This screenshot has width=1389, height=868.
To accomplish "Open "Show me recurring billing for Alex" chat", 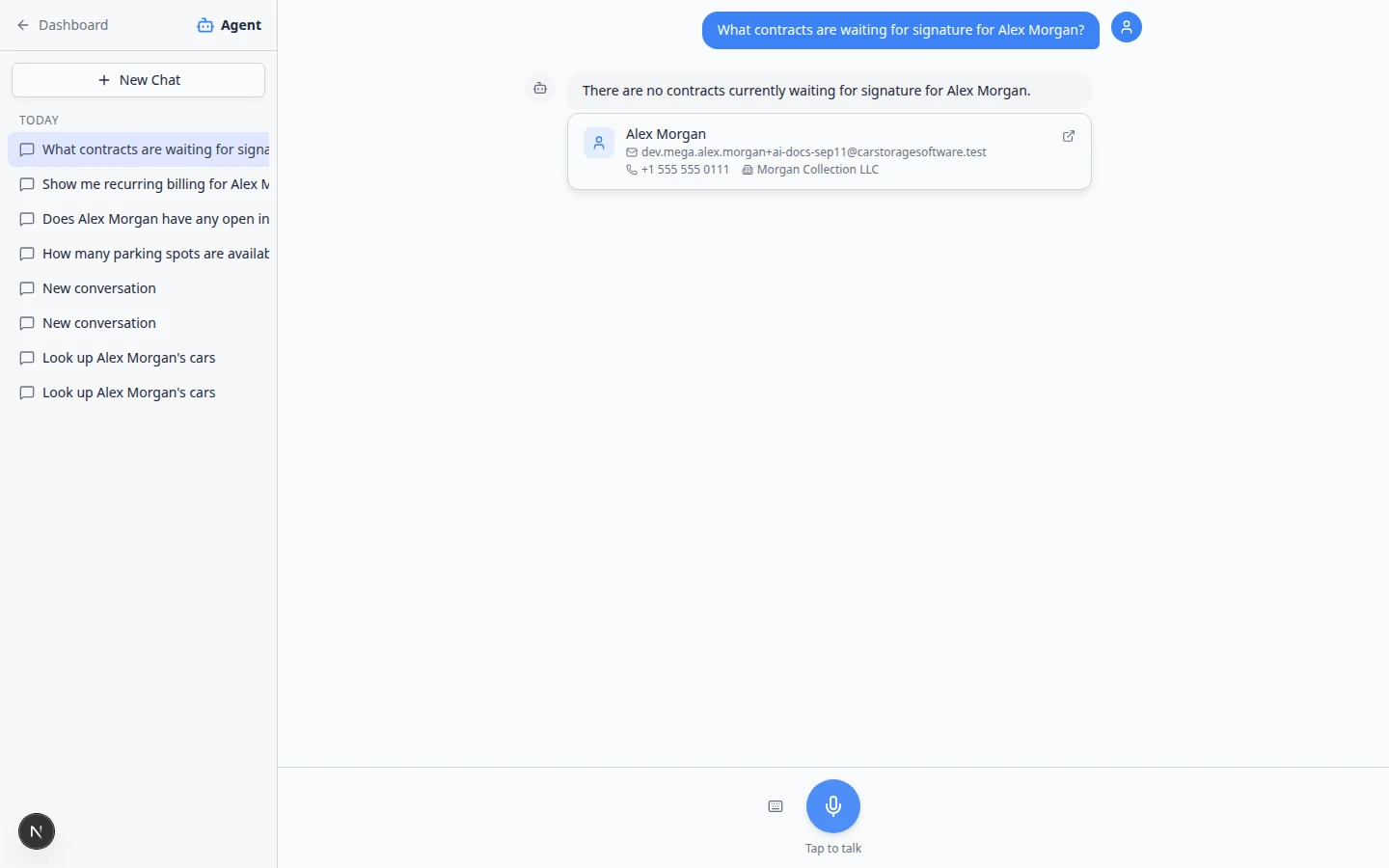I will coord(139,184).
